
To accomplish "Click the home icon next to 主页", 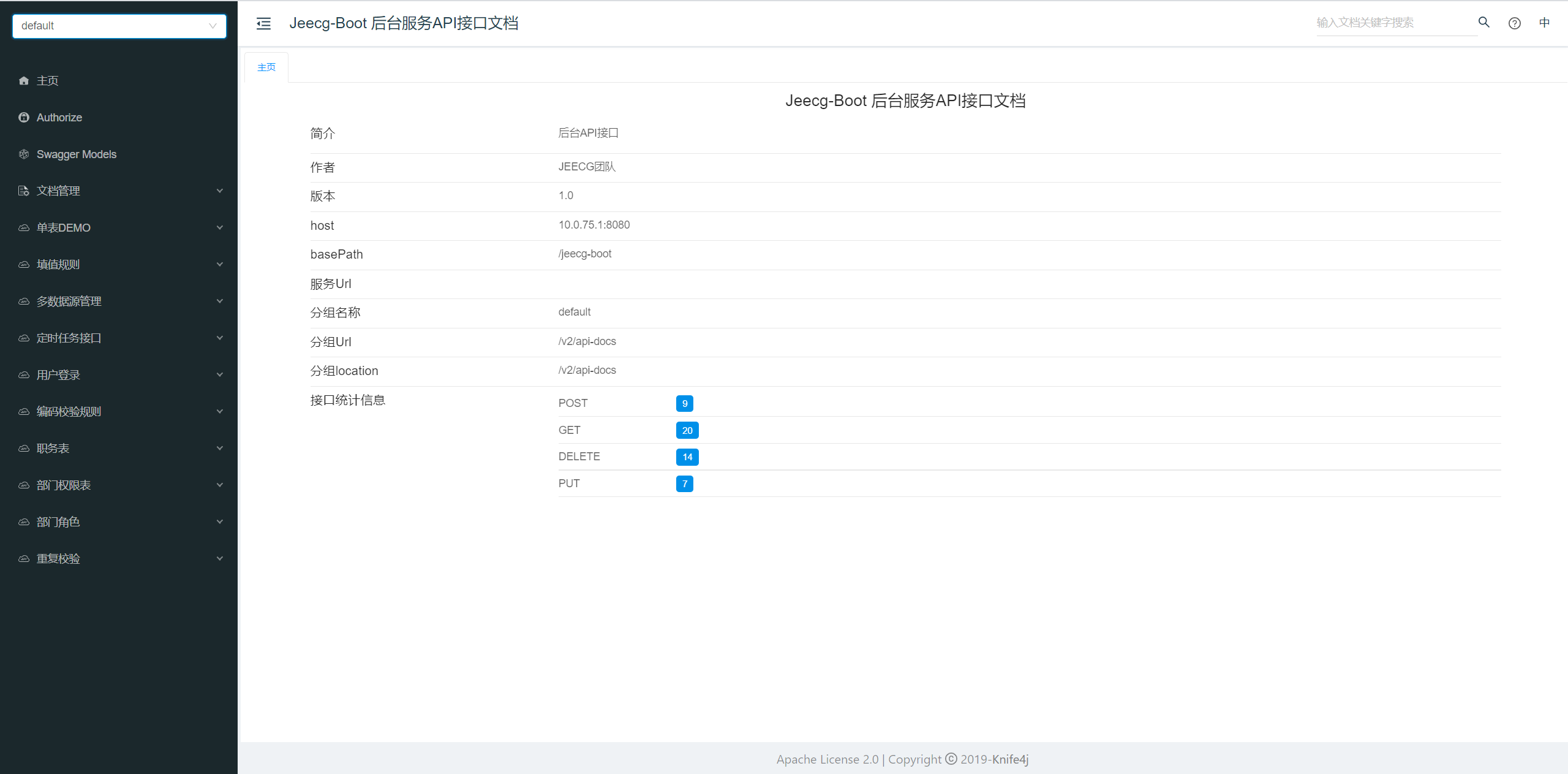I will tap(23, 80).
